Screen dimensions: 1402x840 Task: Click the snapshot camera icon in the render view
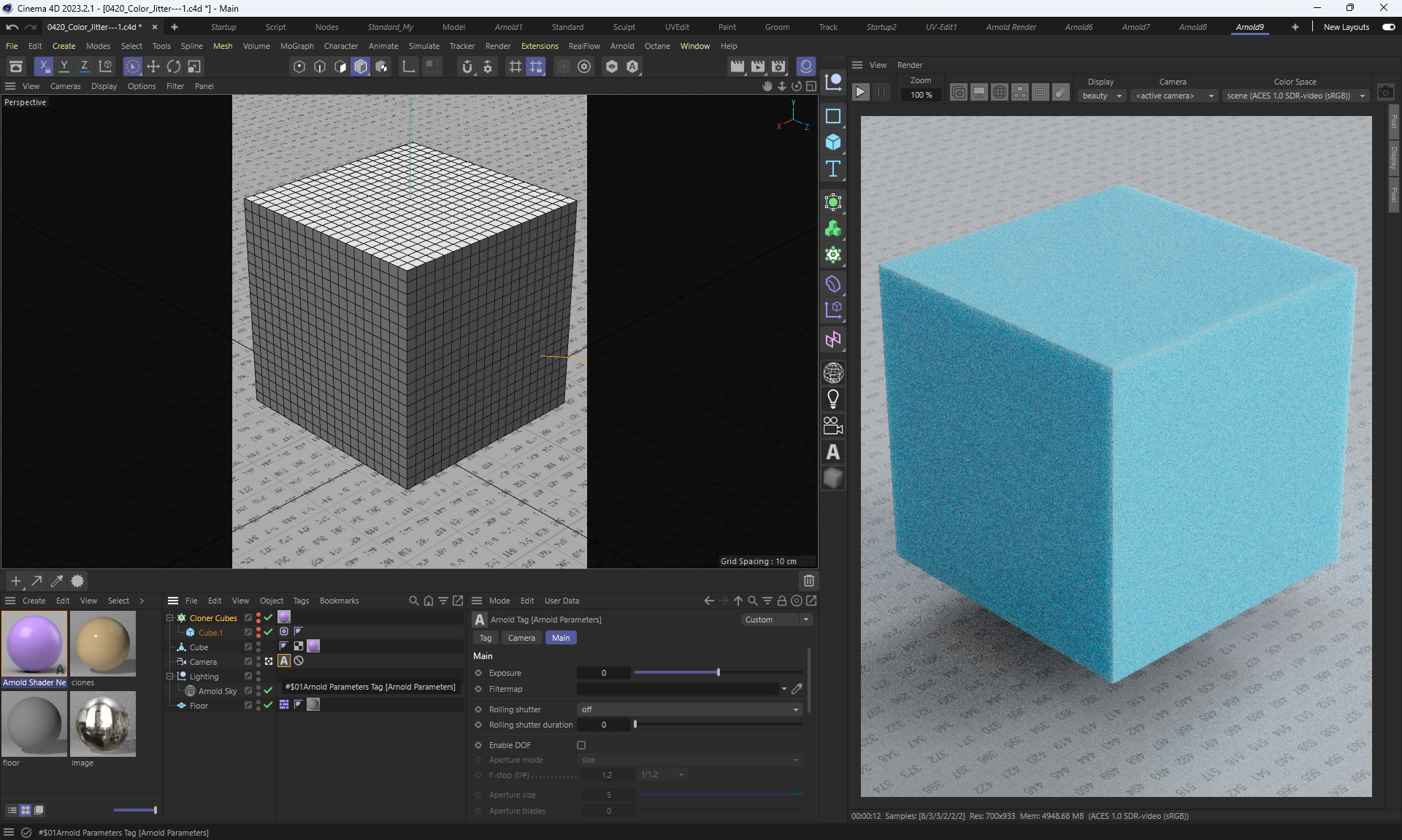pos(1385,92)
